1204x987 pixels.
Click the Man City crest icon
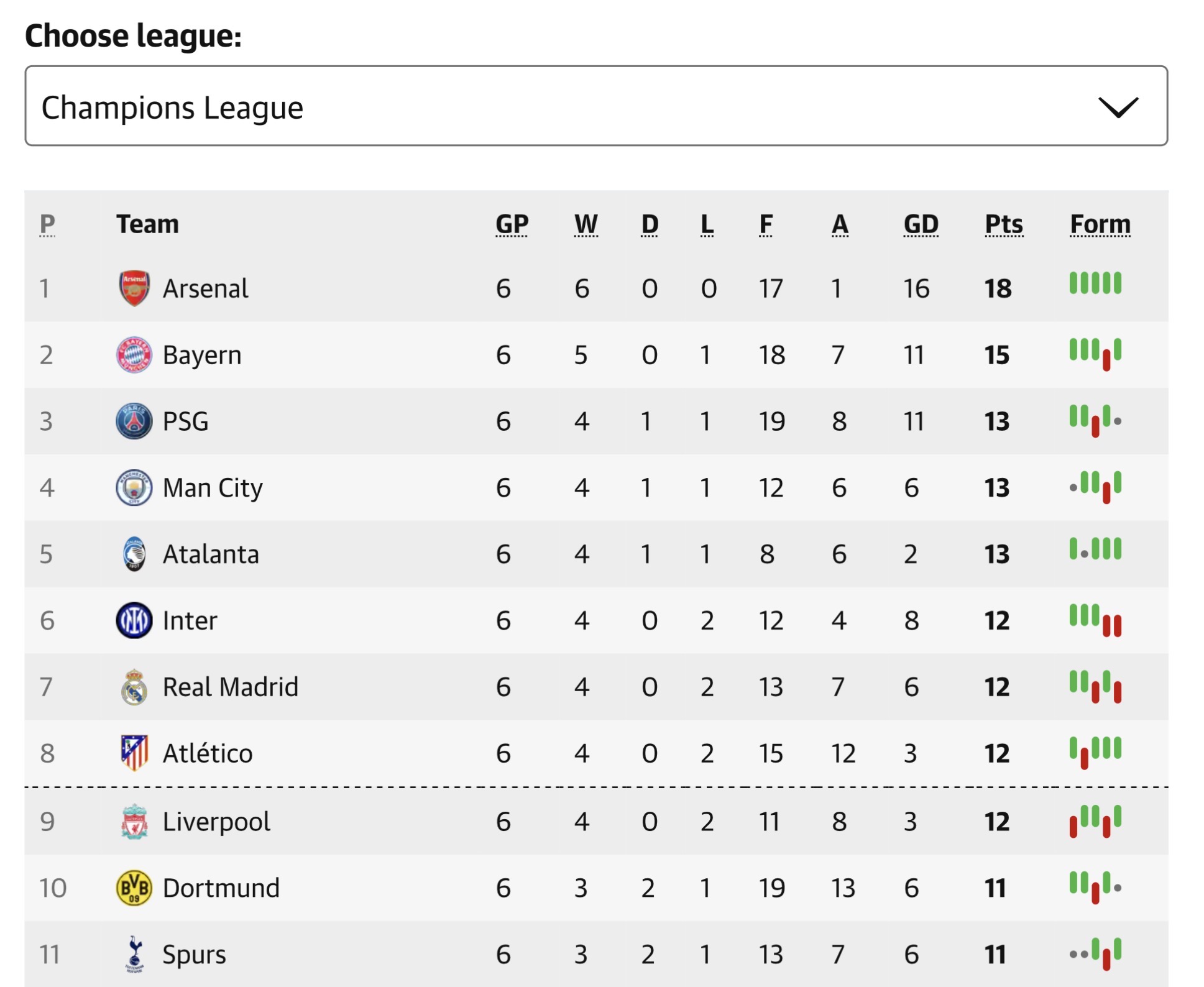(134, 488)
